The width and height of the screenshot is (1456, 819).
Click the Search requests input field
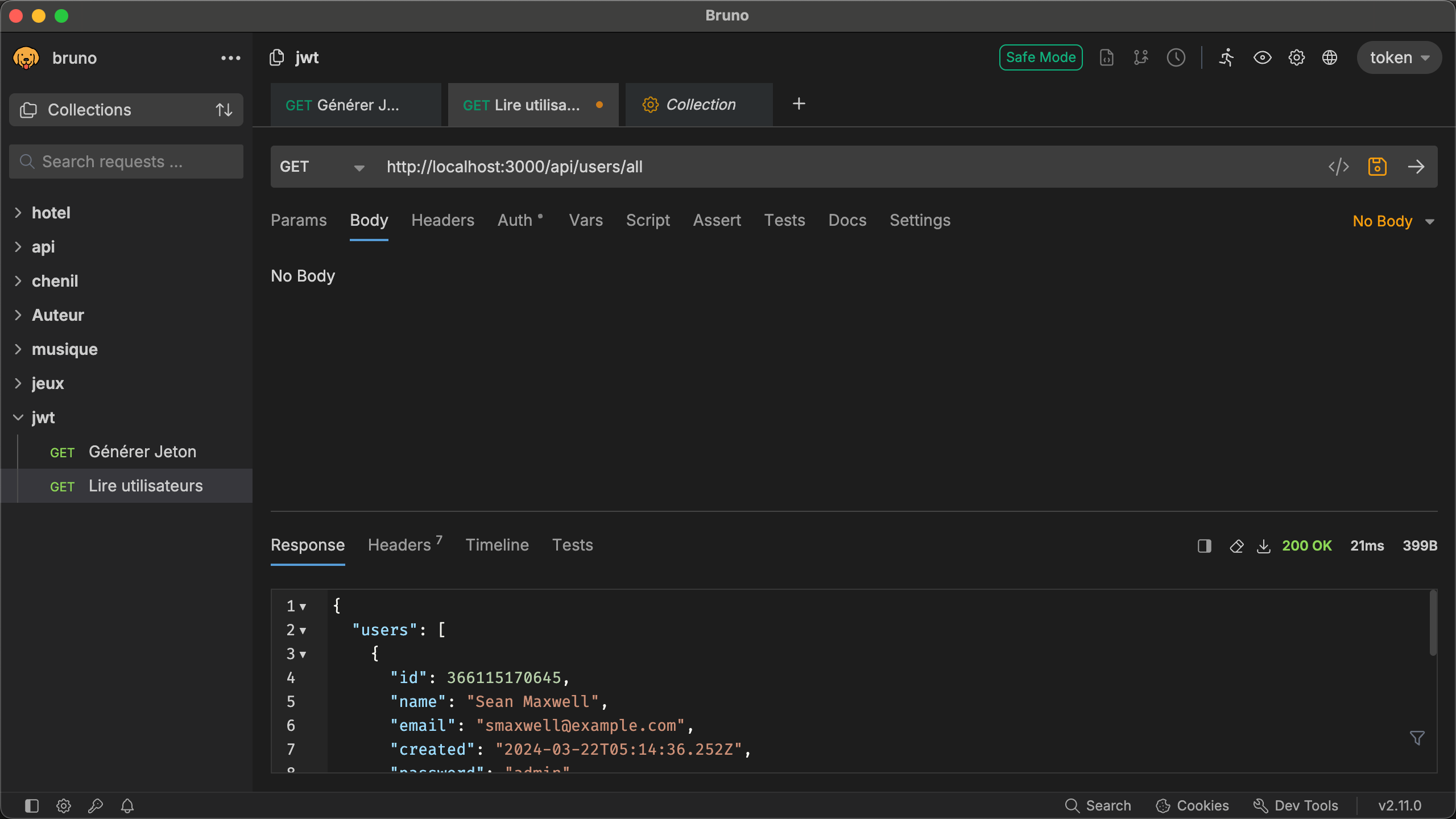click(x=126, y=162)
